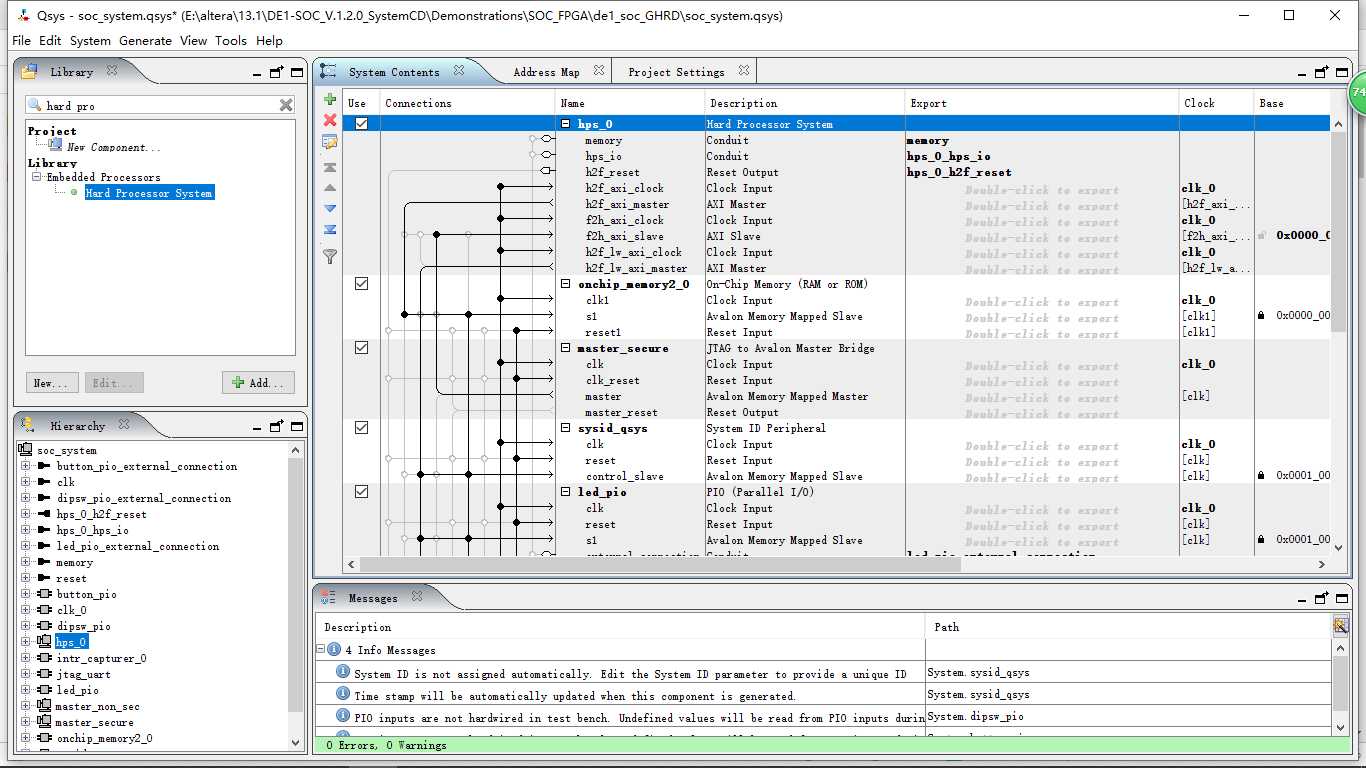This screenshot has width=1366, height=768.
Task: Click the red X remove component icon
Action: tap(330, 120)
